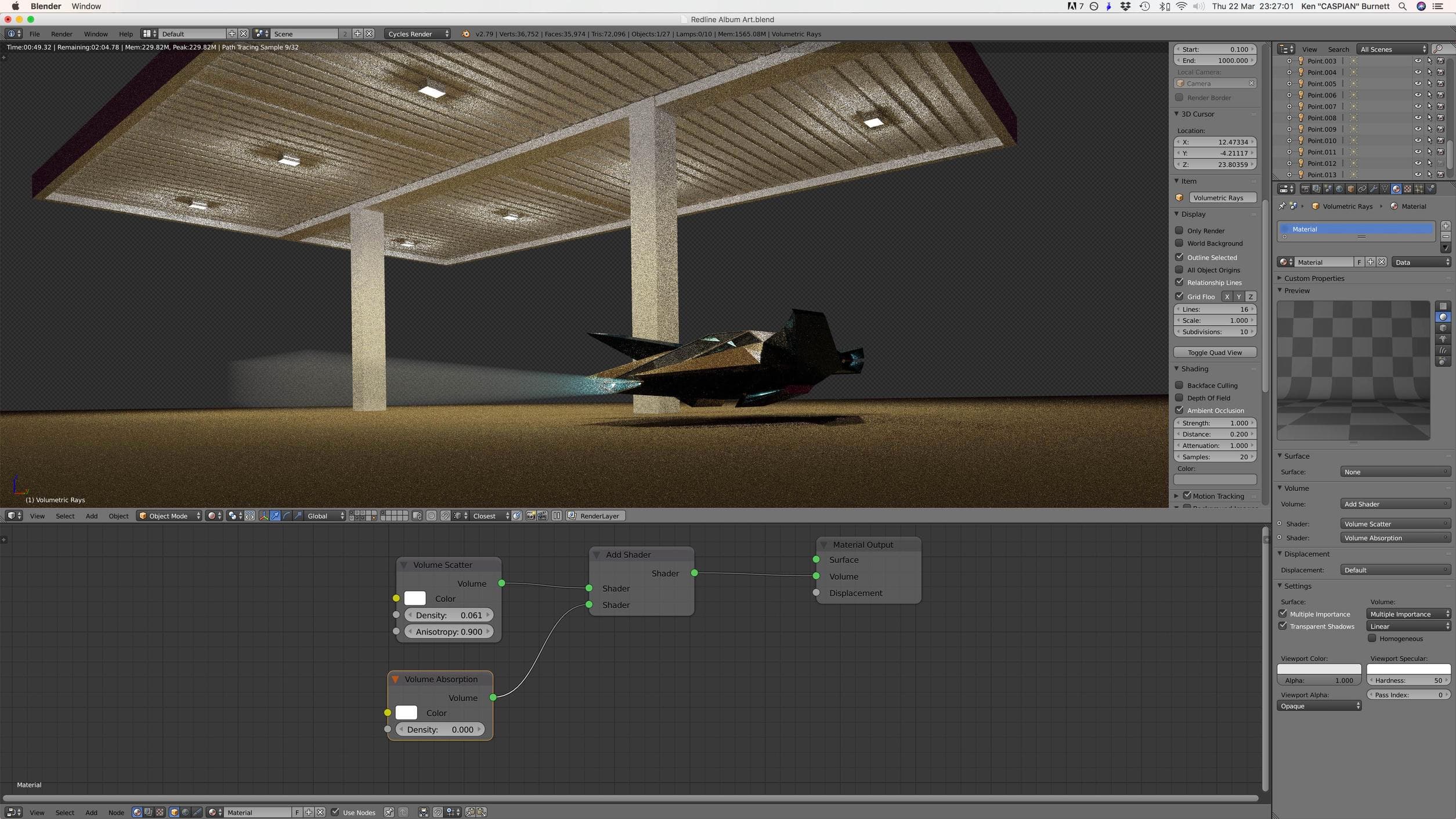Open the Particles properties tab icon

pyautogui.click(x=1419, y=189)
